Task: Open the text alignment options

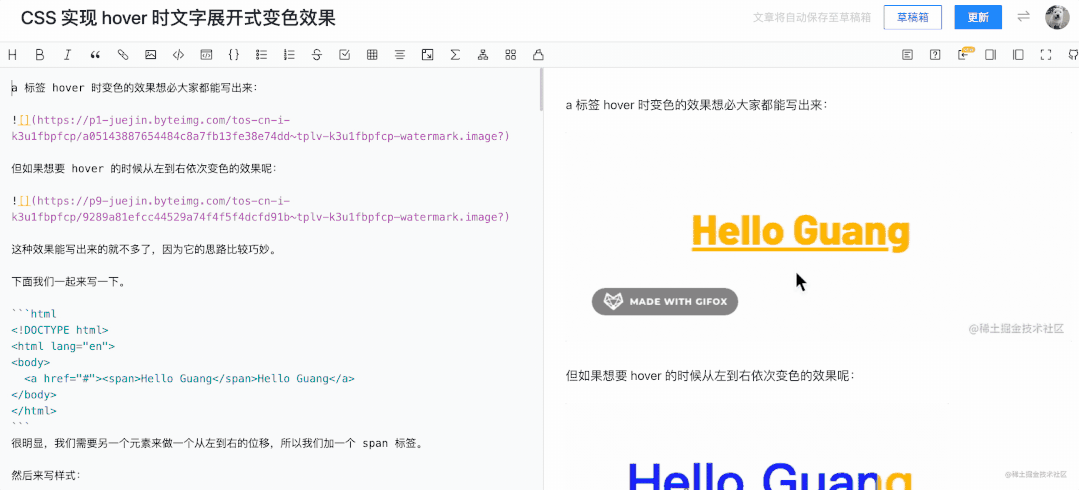Action: pyautogui.click(x=400, y=55)
